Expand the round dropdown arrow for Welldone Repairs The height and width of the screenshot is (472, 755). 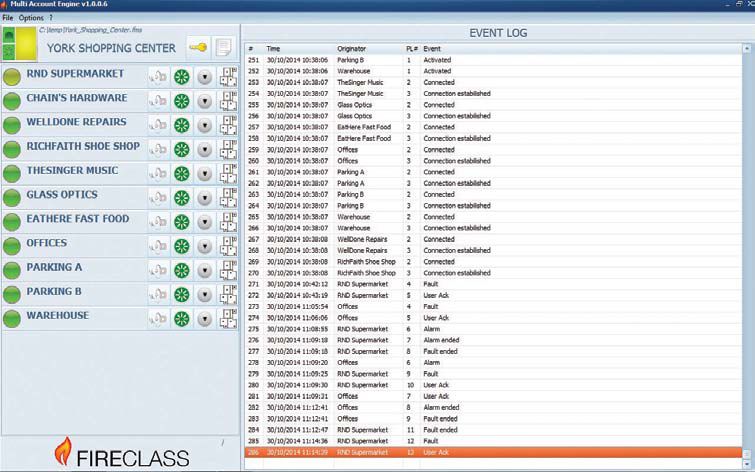tap(205, 125)
